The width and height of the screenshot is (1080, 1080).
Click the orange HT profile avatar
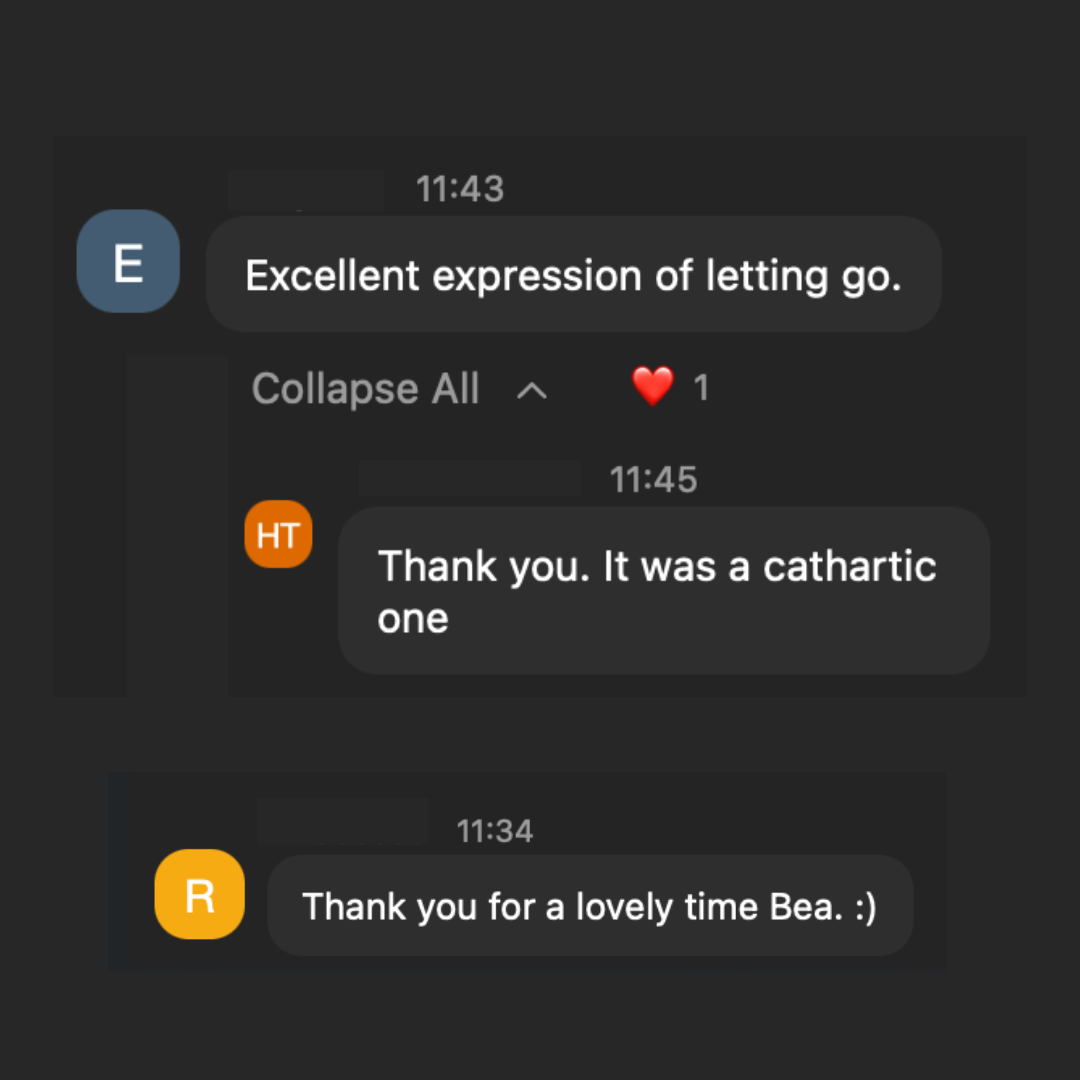point(278,534)
